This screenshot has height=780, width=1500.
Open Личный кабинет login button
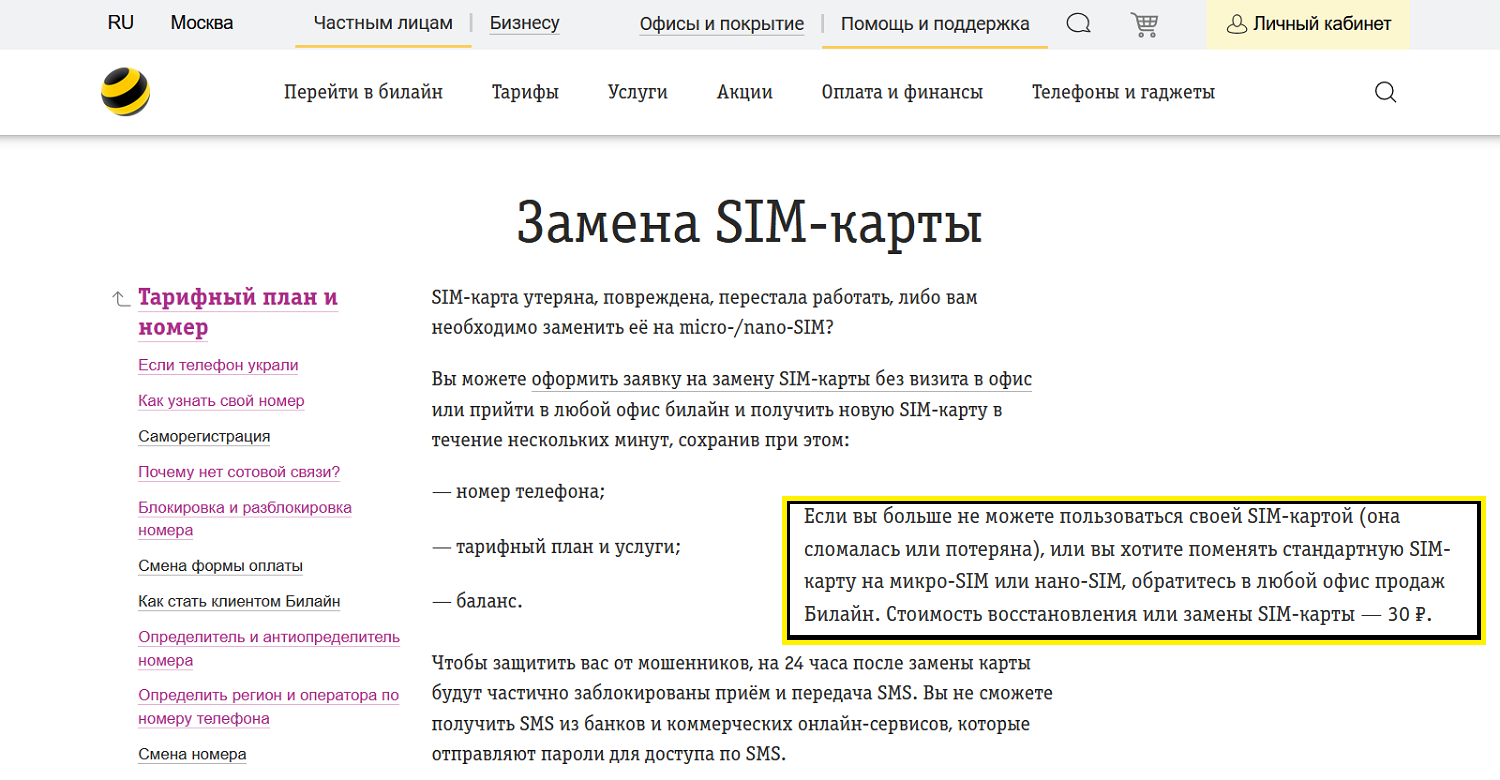[x=1308, y=24]
